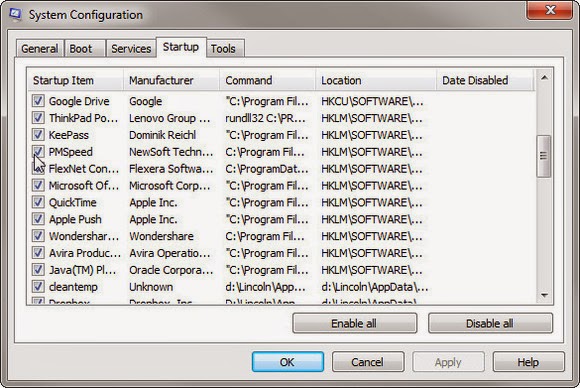
Task: Click the Unknown manufacturer cell
Action: pyautogui.click(x=151, y=287)
